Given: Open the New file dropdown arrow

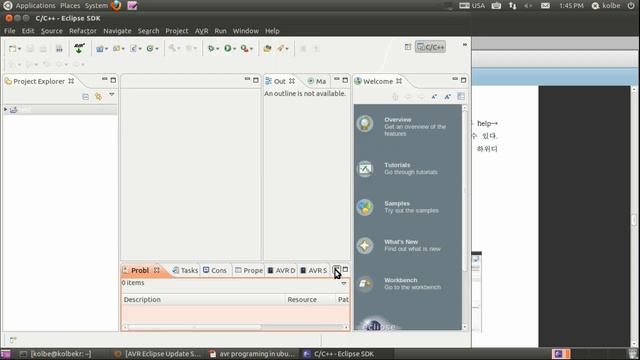Looking at the screenshot, I should (19, 49).
